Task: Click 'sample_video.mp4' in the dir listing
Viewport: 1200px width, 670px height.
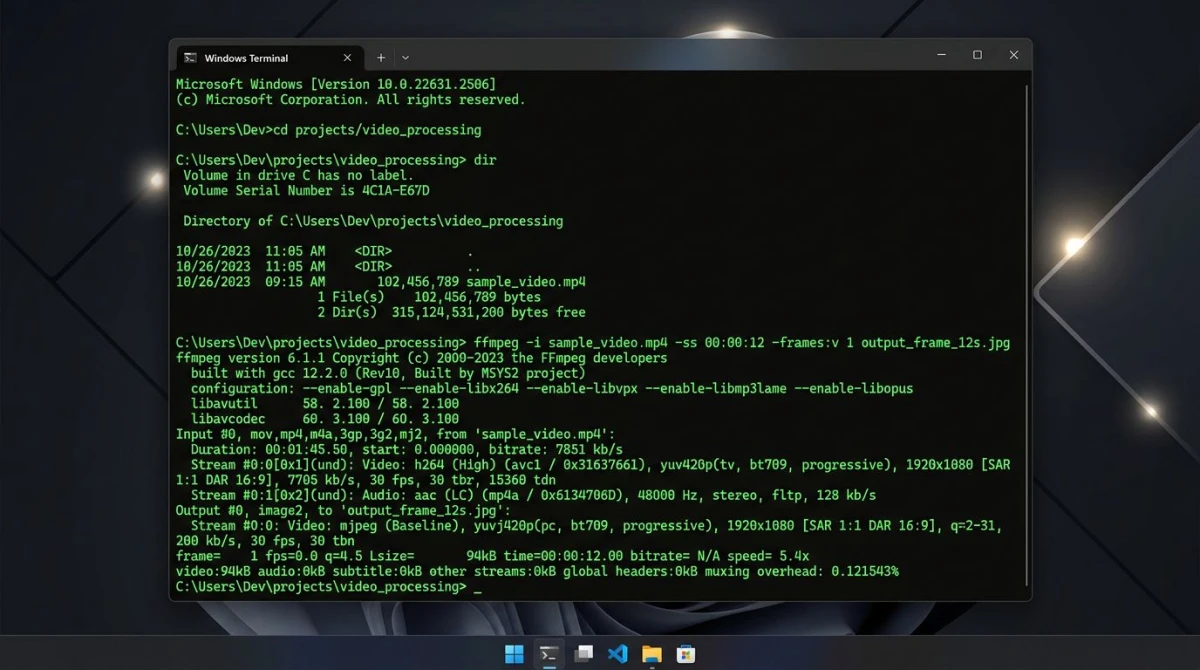Action: [525, 282]
